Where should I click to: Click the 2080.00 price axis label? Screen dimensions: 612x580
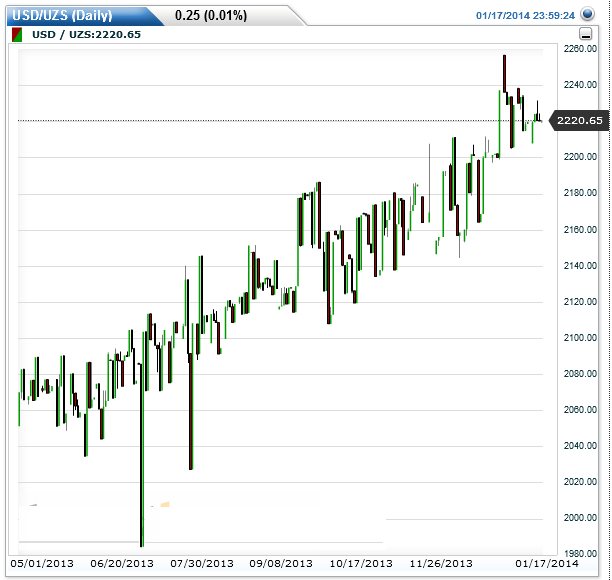(580, 374)
